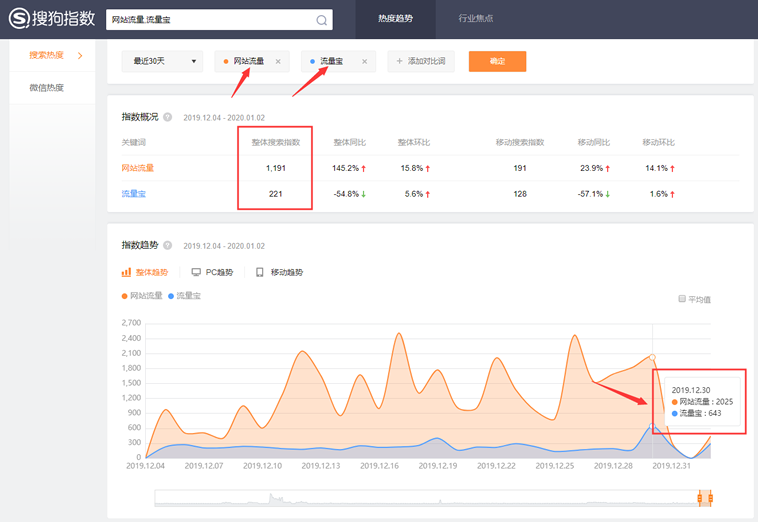Click the chevron next to 搜索热度

(x=80, y=56)
